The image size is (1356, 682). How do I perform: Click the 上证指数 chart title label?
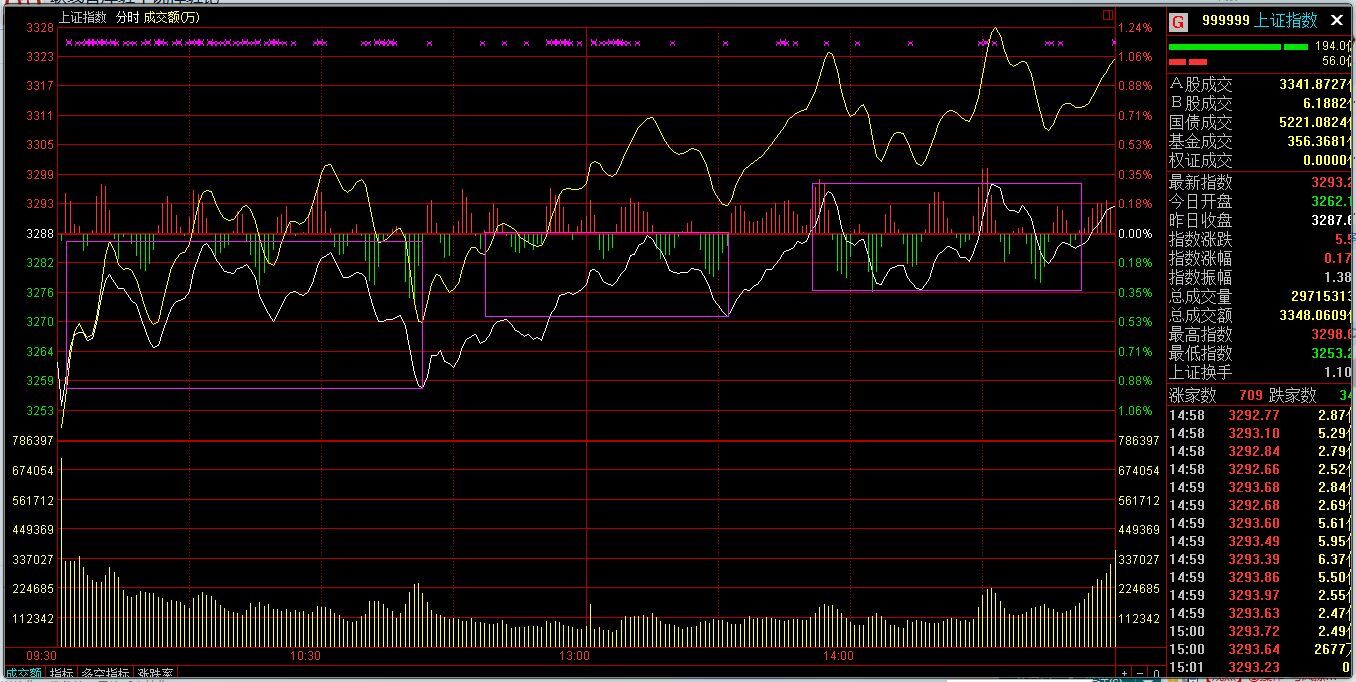[x=83, y=17]
